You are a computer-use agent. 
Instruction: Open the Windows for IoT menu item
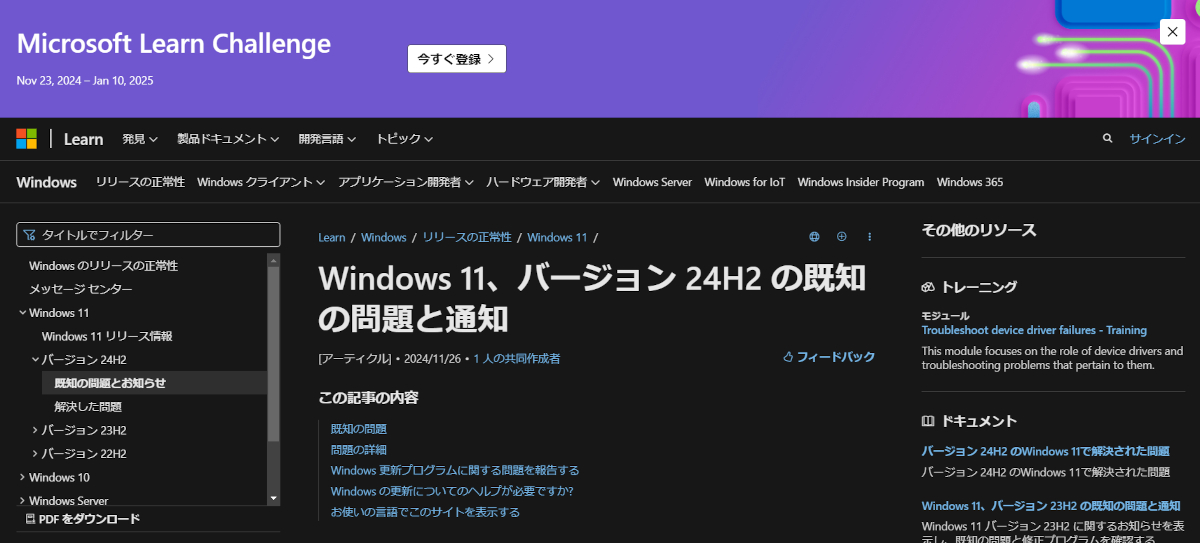pyautogui.click(x=744, y=182)
